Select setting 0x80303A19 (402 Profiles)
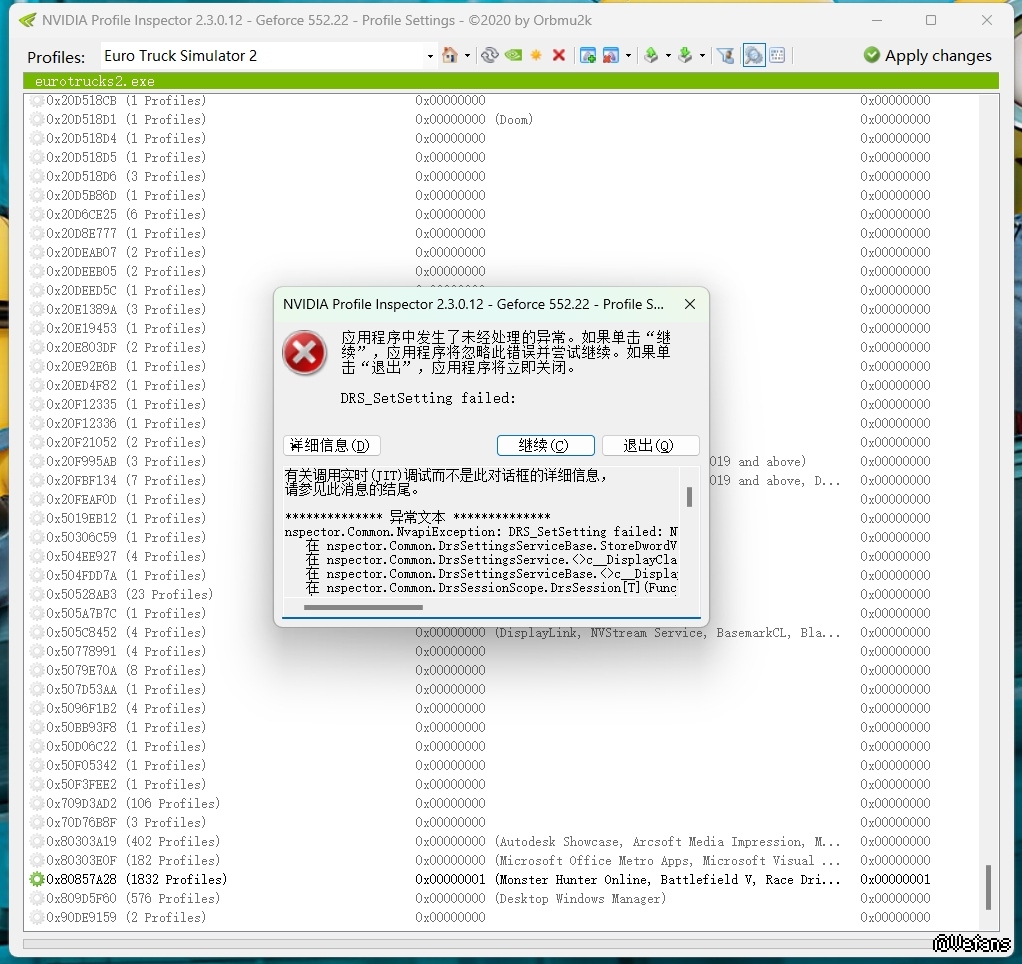This screenshot has width=1022, height=964. pos(133,841)
